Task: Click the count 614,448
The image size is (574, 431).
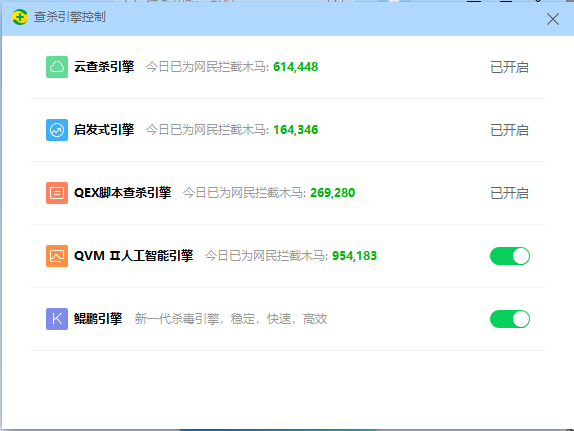Action: pyautogui.click(x=295, y=67)
